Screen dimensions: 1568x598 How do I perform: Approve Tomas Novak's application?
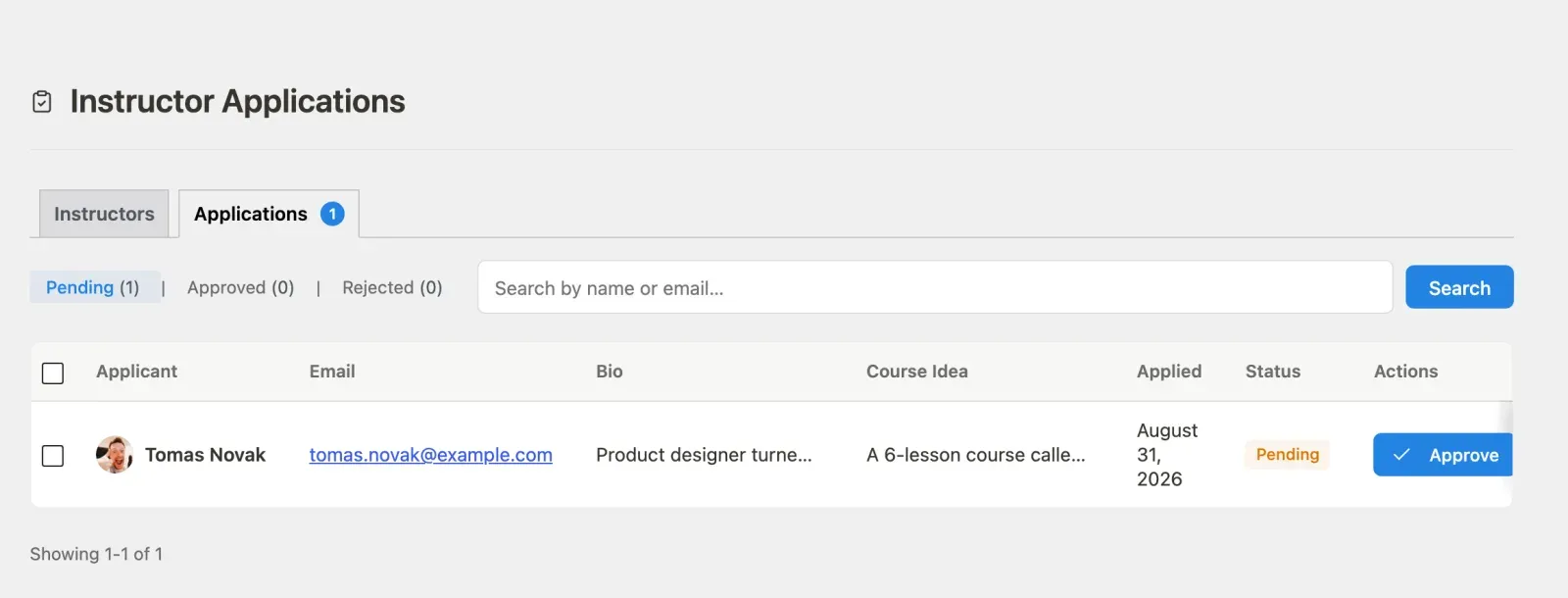point(1444,455)
